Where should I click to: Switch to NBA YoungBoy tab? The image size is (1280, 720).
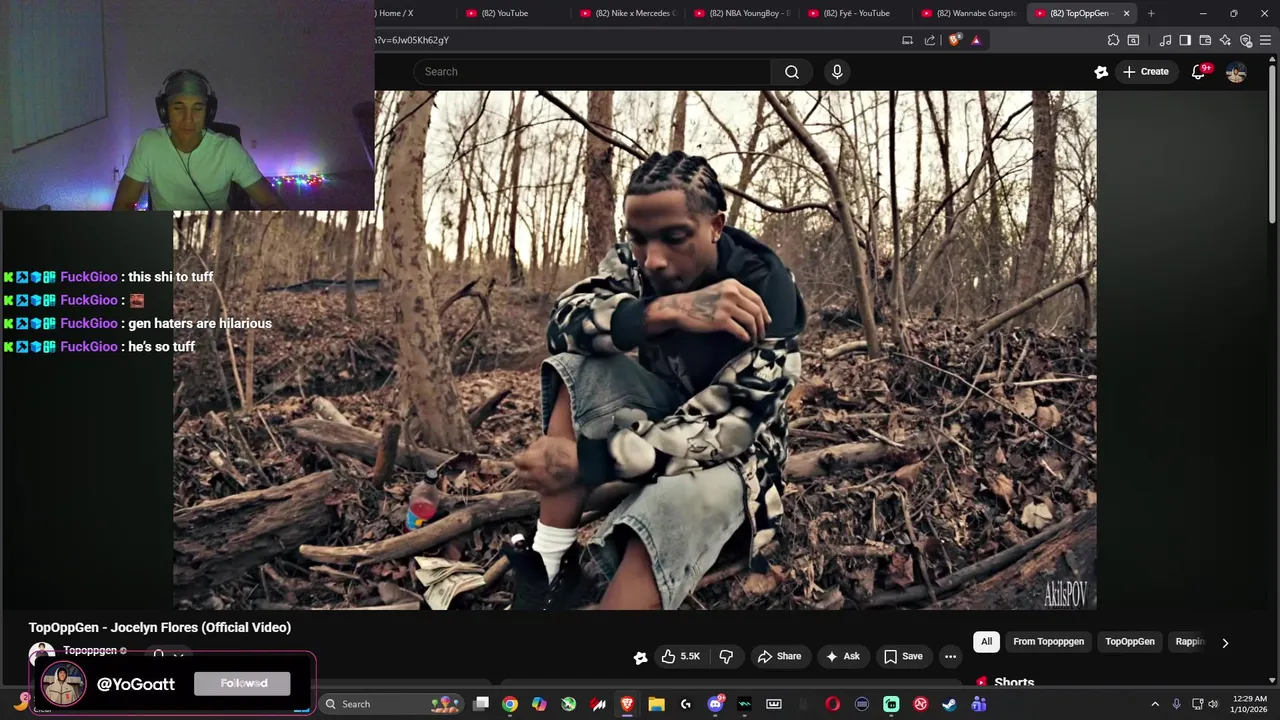[x=743, y=13]
